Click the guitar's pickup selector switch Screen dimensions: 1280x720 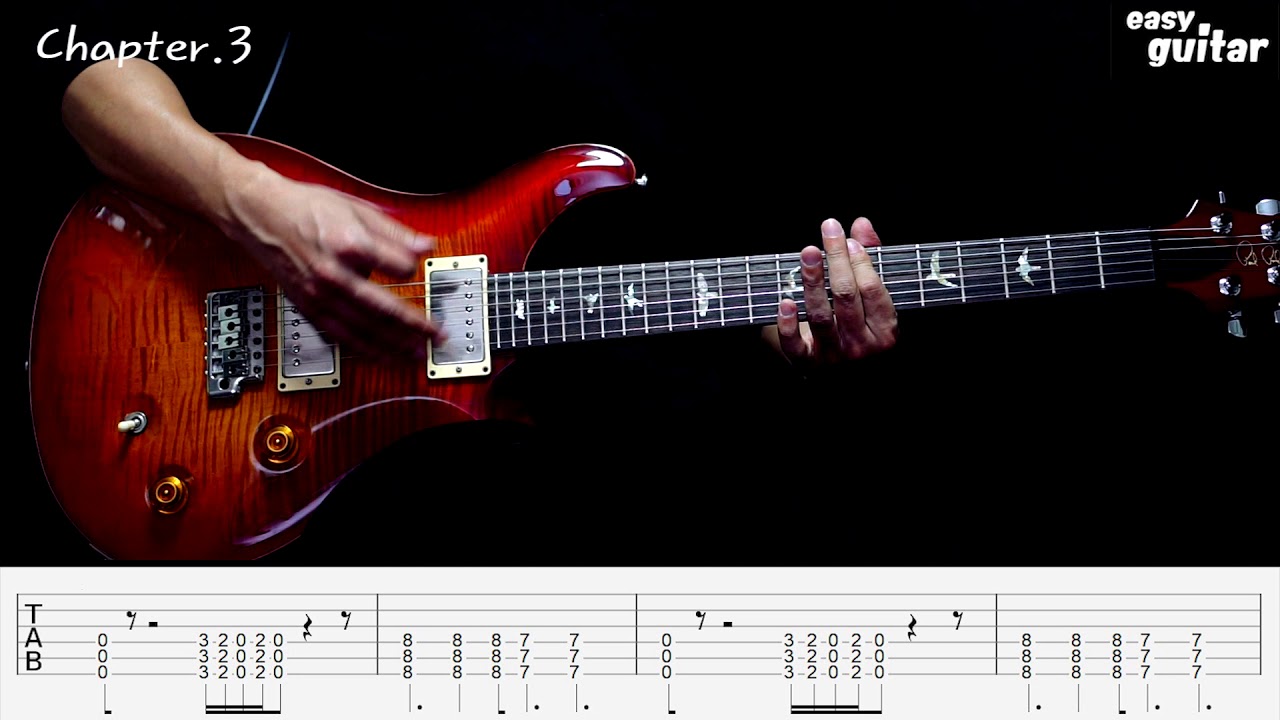133,423
